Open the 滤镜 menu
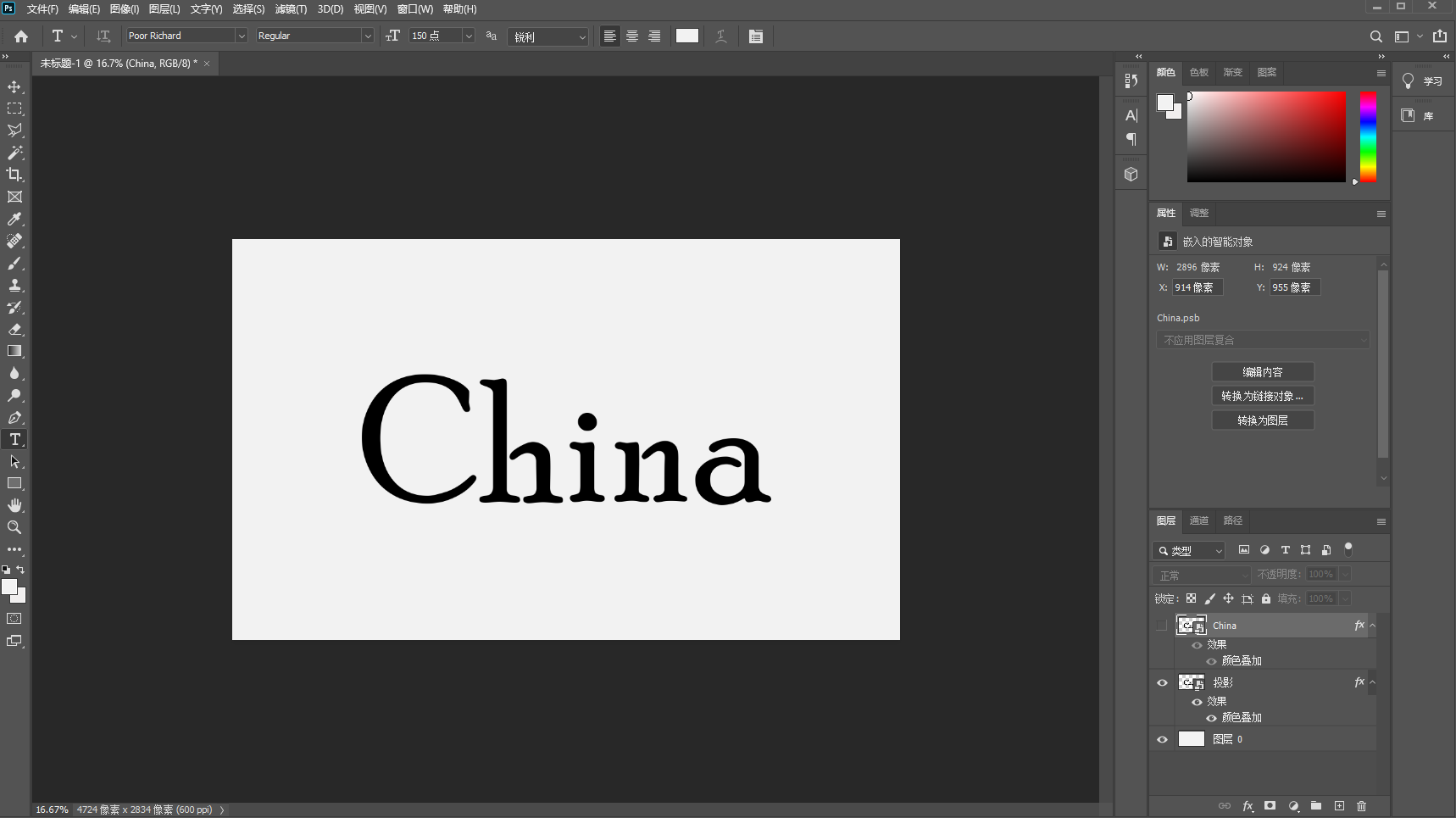1456x818 pixels. (x=290, y=9)
